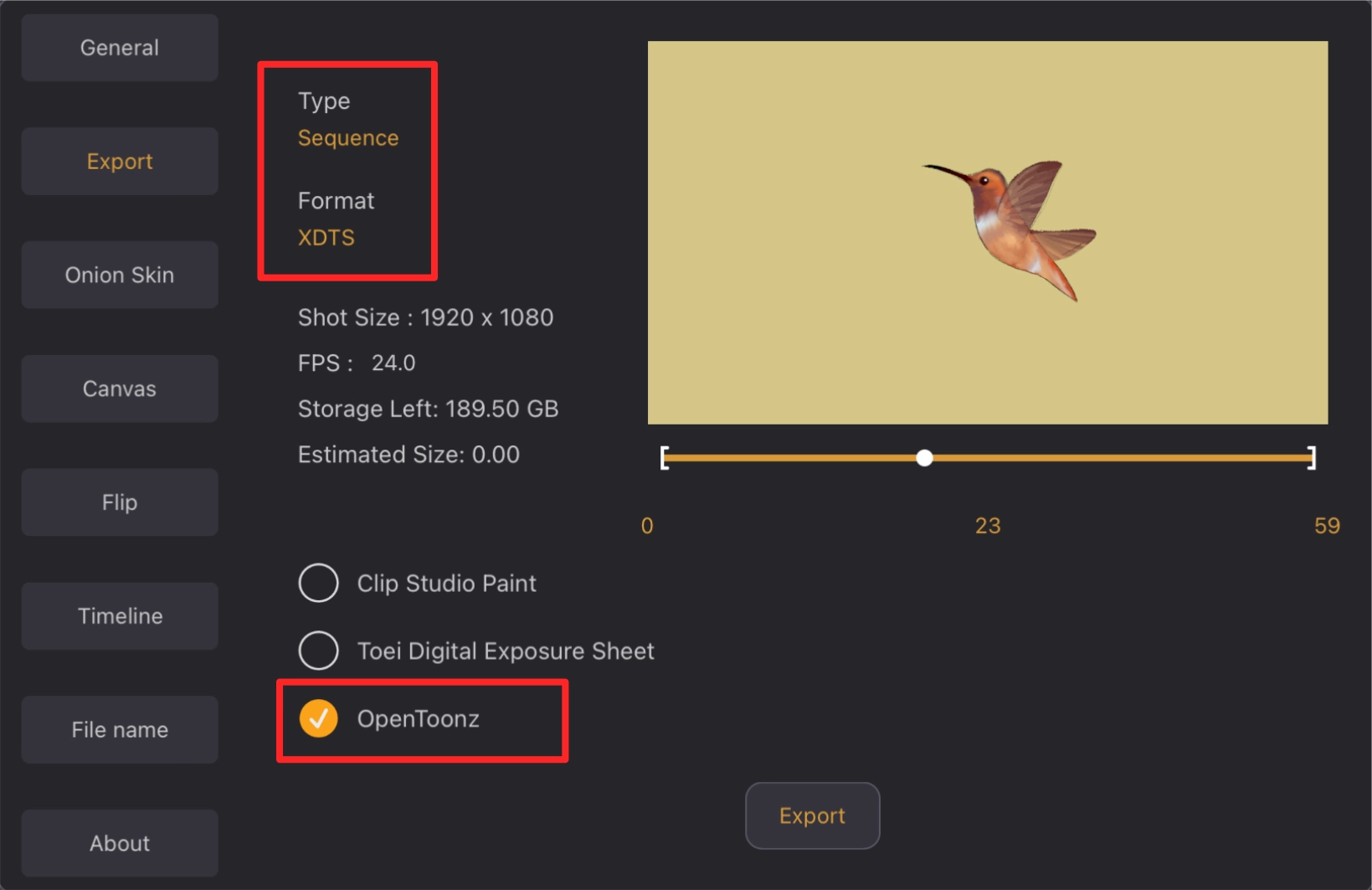Select the Clip Studio Paint radio option
This screenshot has height=890, width=1372.
[x=319, y=583]
